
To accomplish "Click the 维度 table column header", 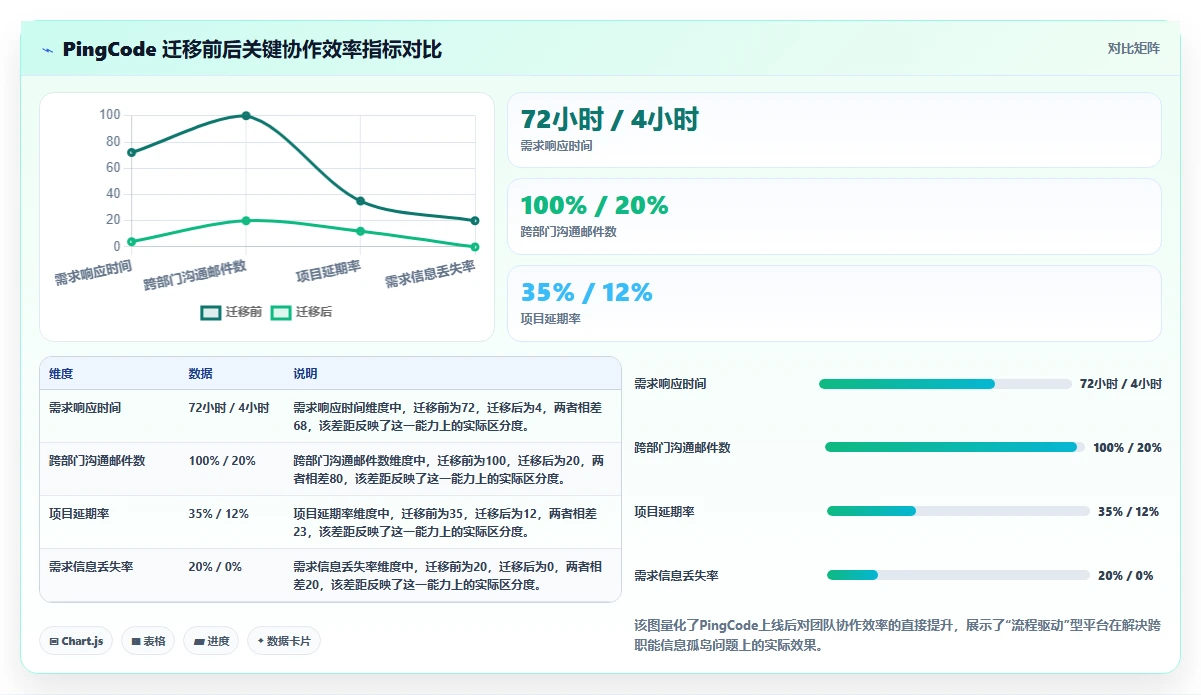I will point(61,374).
